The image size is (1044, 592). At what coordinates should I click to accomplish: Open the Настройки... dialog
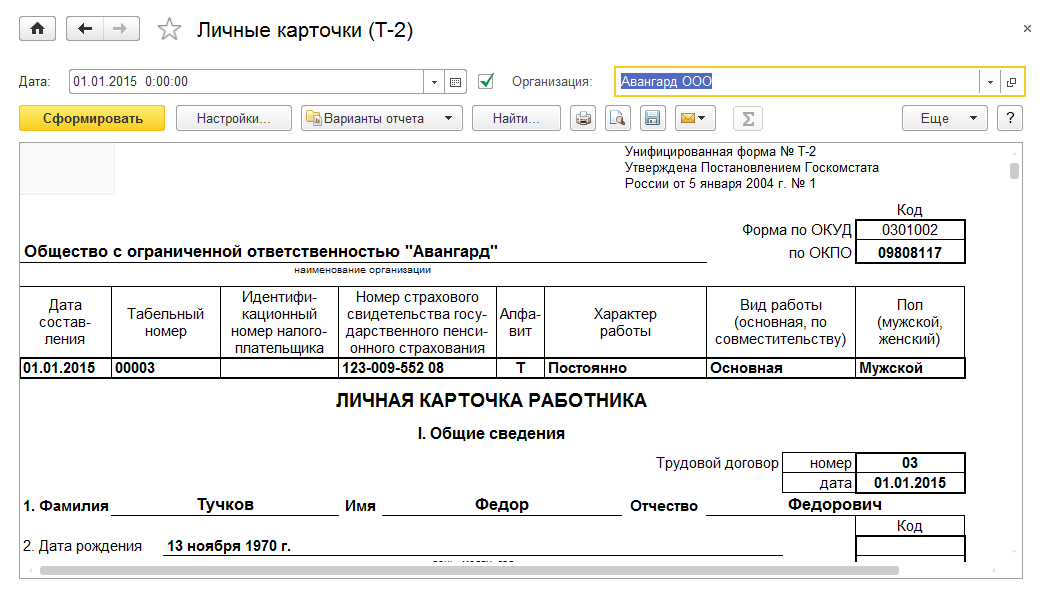tap(234, 119)
